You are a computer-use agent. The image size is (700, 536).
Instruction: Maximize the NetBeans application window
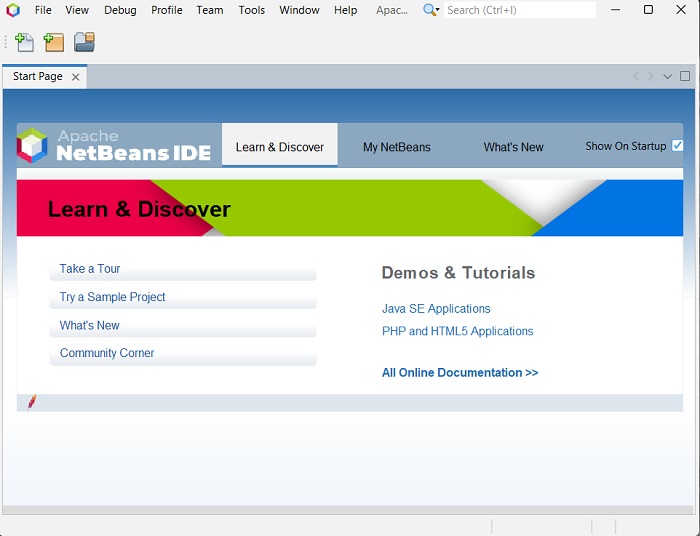(x=648, y=10)
